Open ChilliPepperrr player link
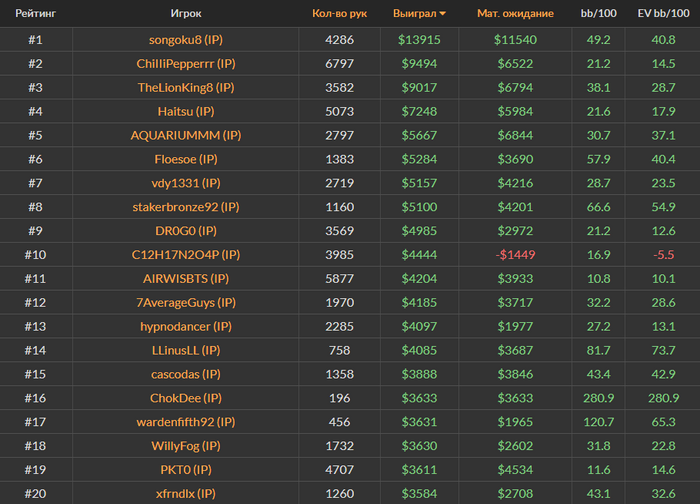The width and height of the screenshot is (700, 504). tap(185, 63)
